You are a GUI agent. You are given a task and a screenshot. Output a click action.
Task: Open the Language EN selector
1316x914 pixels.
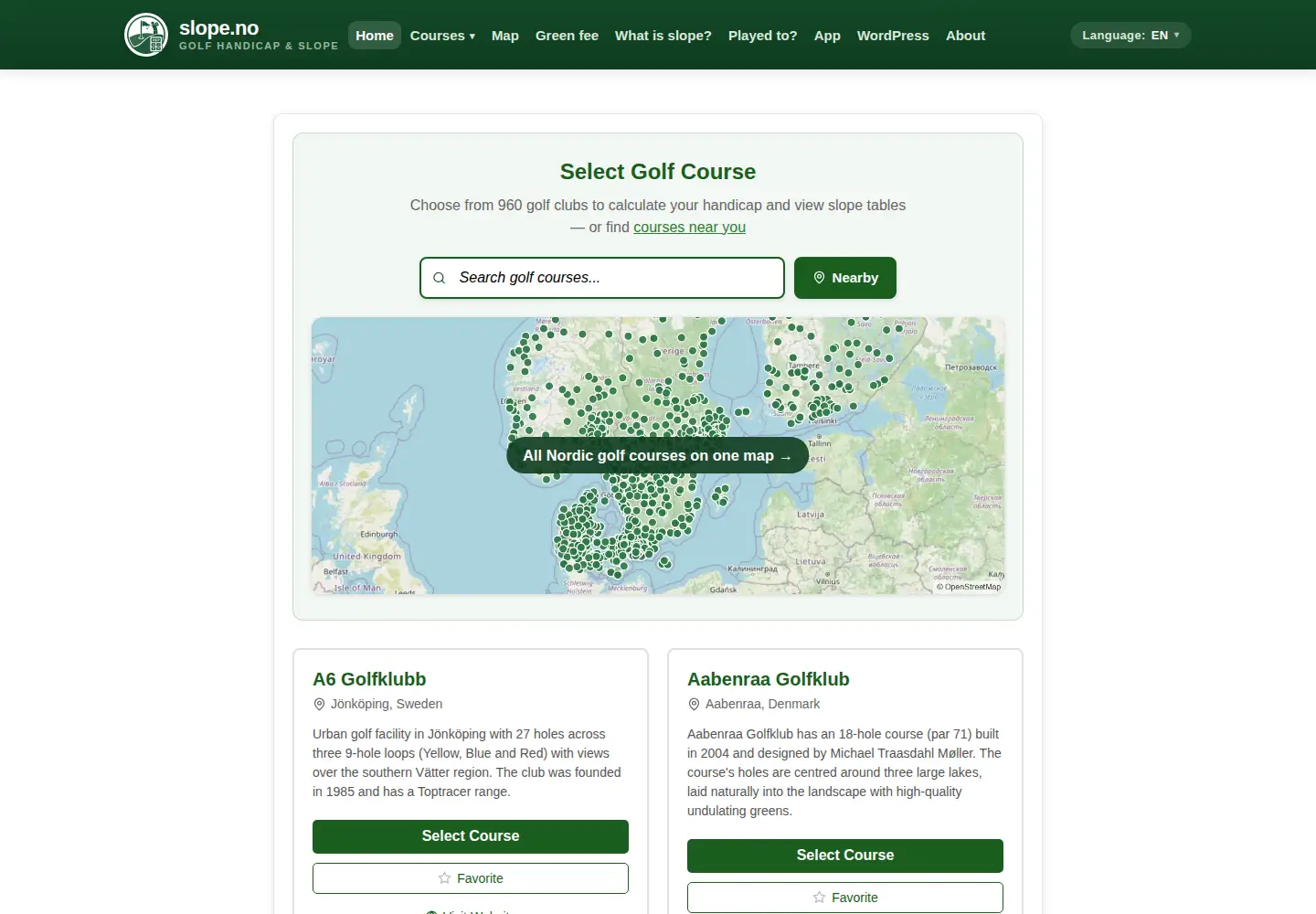click(1130, 35)
